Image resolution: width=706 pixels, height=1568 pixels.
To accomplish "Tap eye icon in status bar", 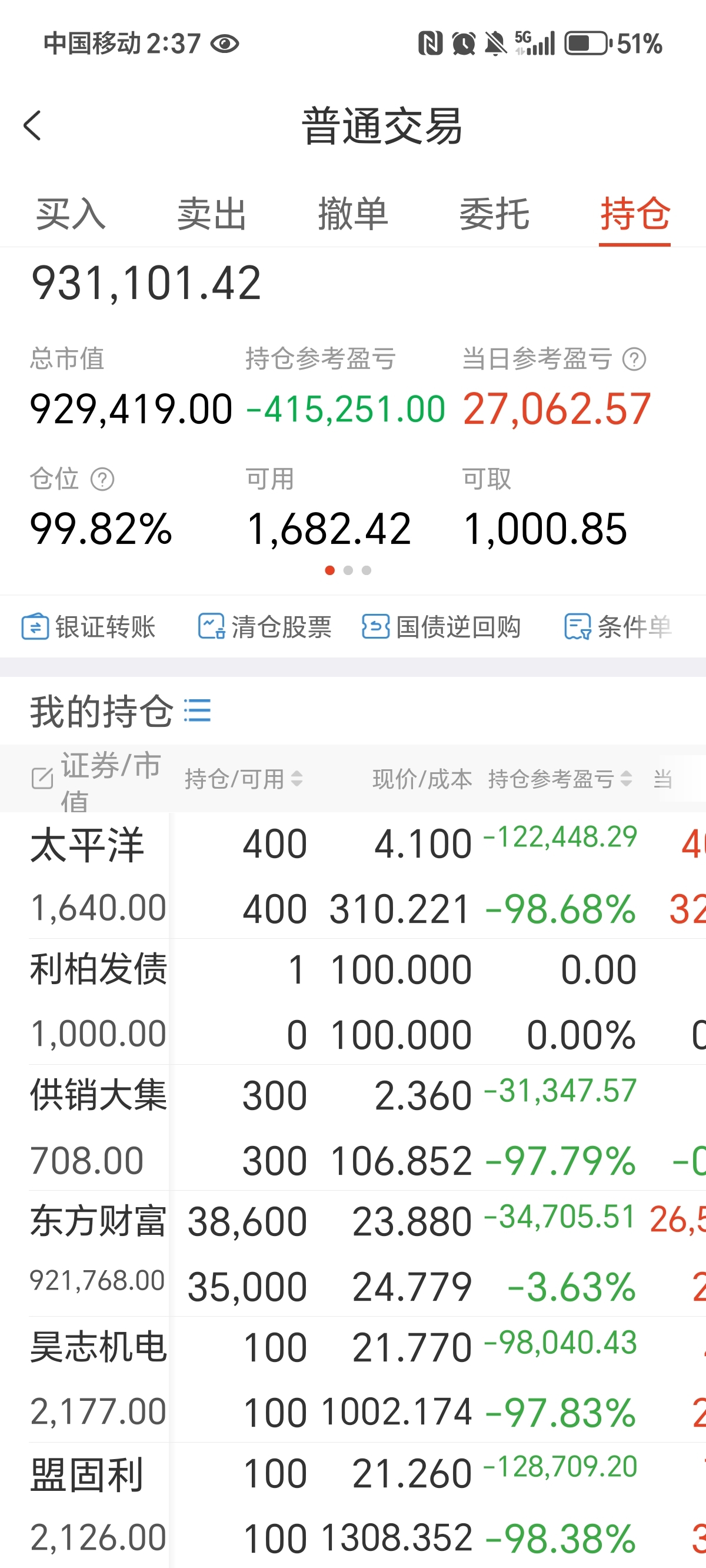I will point(225,44).
